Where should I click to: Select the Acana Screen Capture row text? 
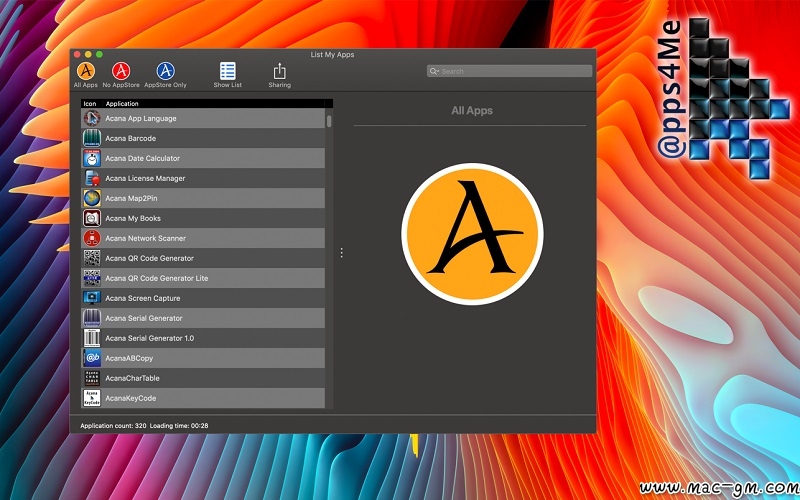(143, 298)
